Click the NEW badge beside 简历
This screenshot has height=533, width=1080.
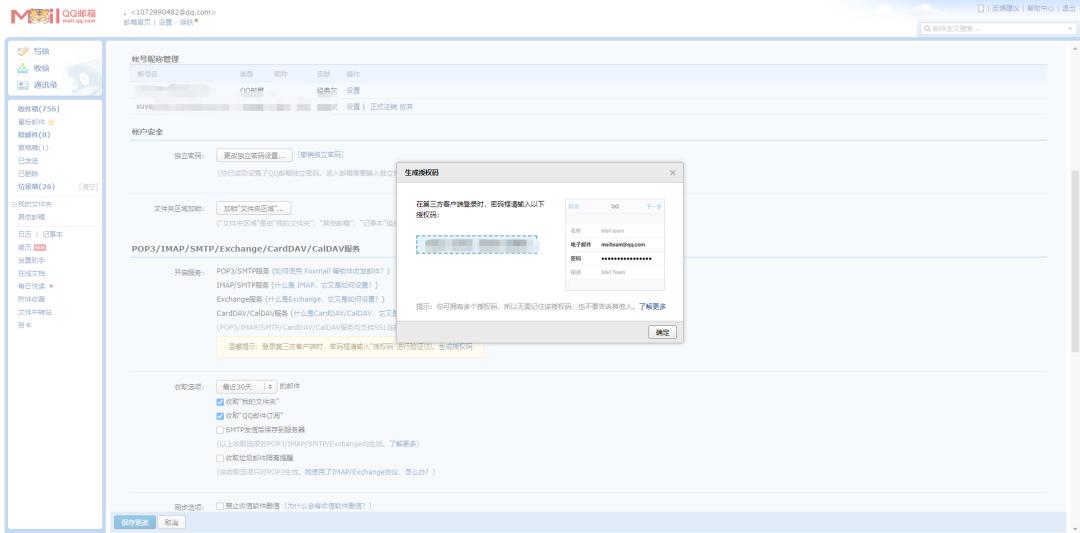click(x=40, y=247)
